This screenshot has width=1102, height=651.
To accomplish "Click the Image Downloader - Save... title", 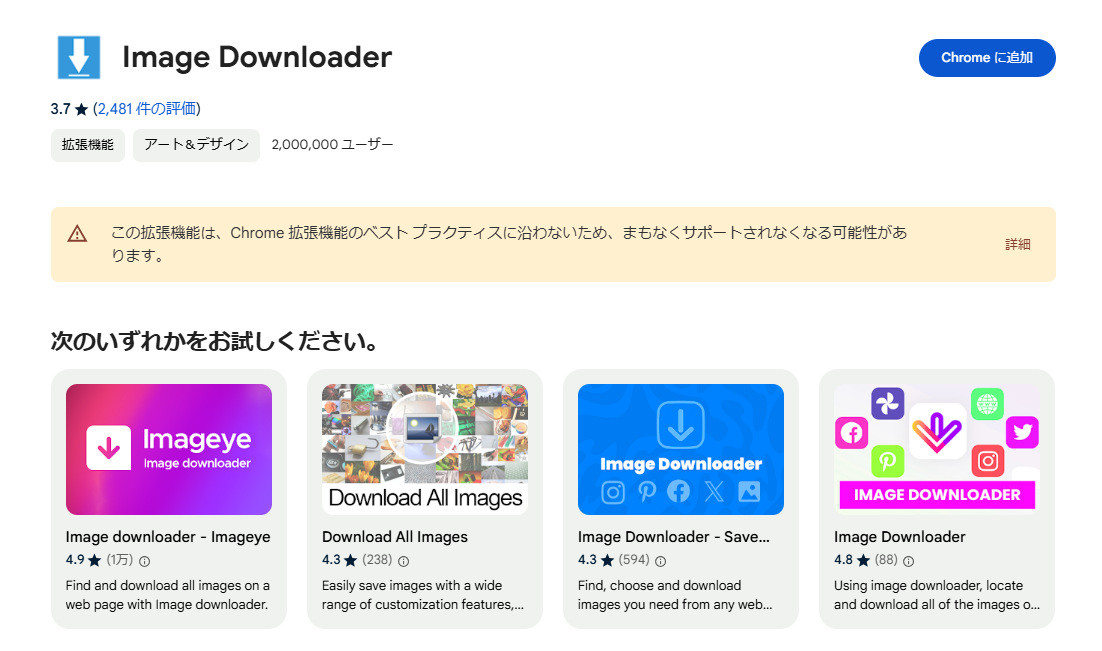I will [x=673, y=537].
